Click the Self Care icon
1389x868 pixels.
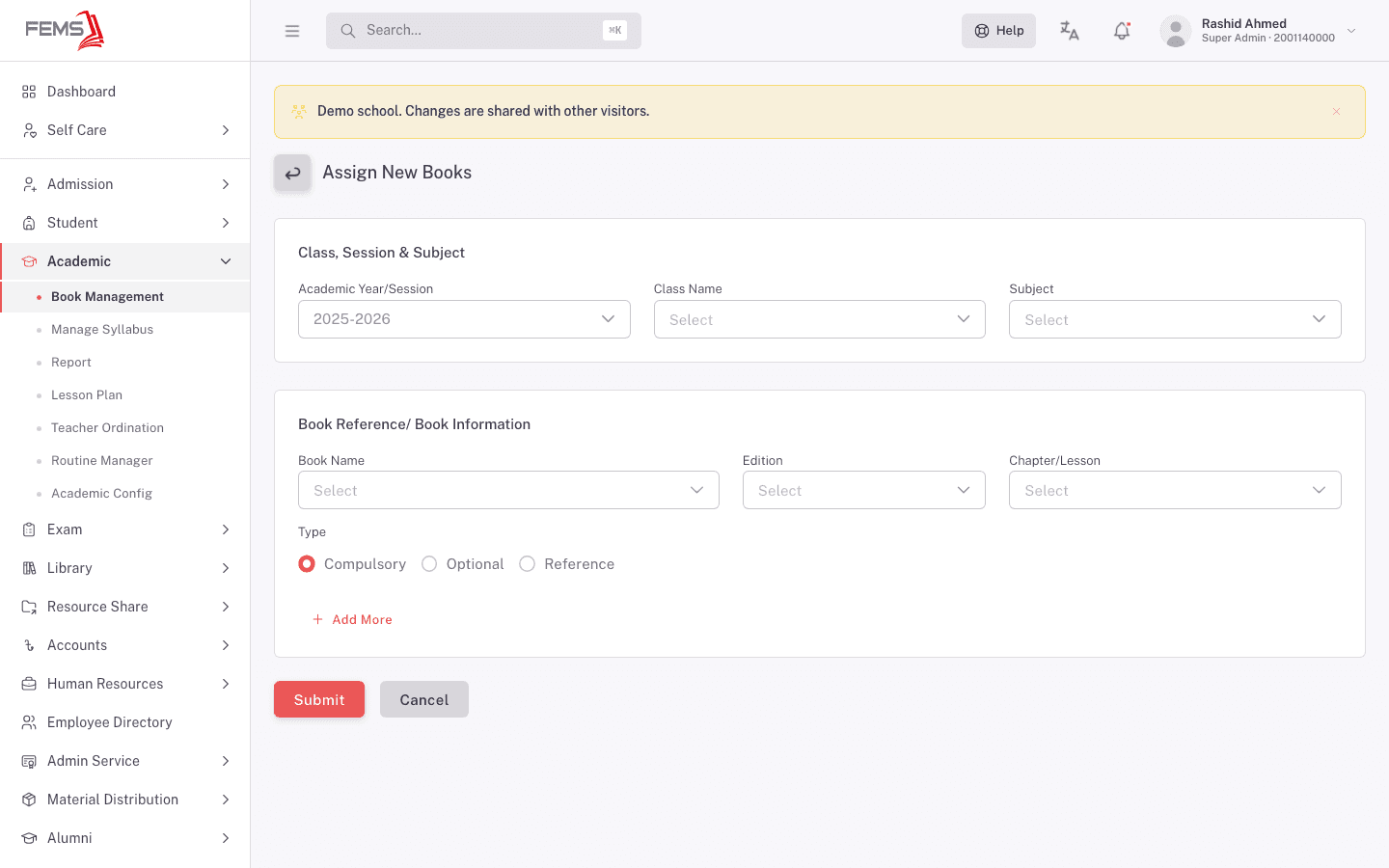29,130
